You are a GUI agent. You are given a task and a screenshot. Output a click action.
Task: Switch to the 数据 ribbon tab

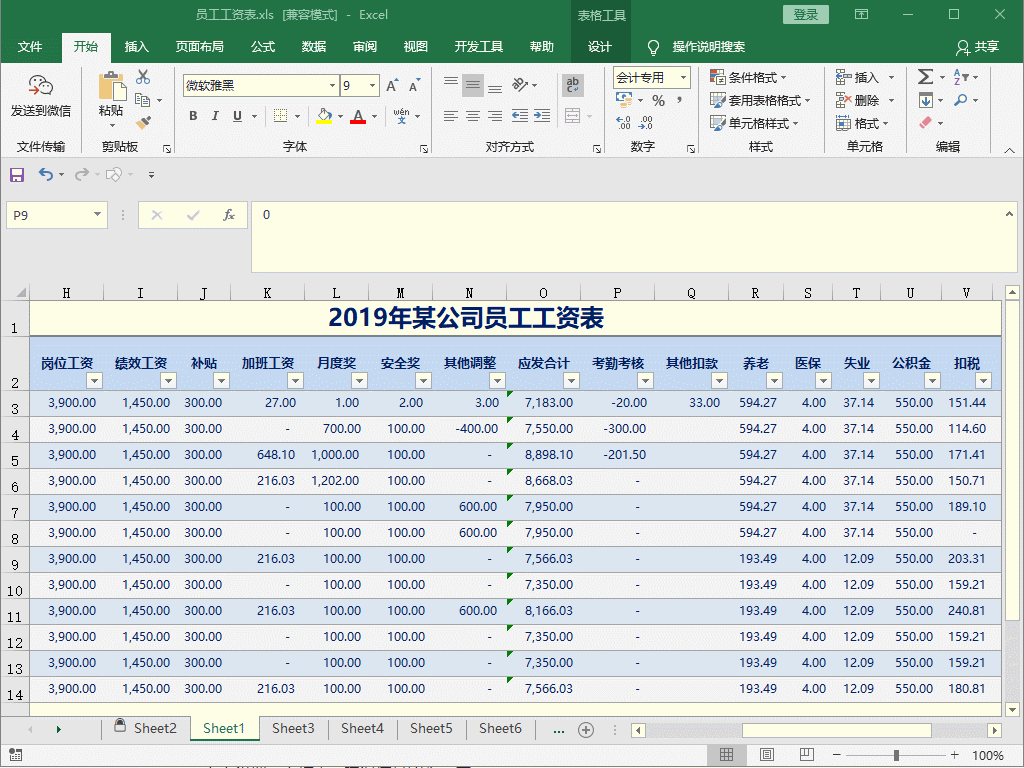click(314, 46)
